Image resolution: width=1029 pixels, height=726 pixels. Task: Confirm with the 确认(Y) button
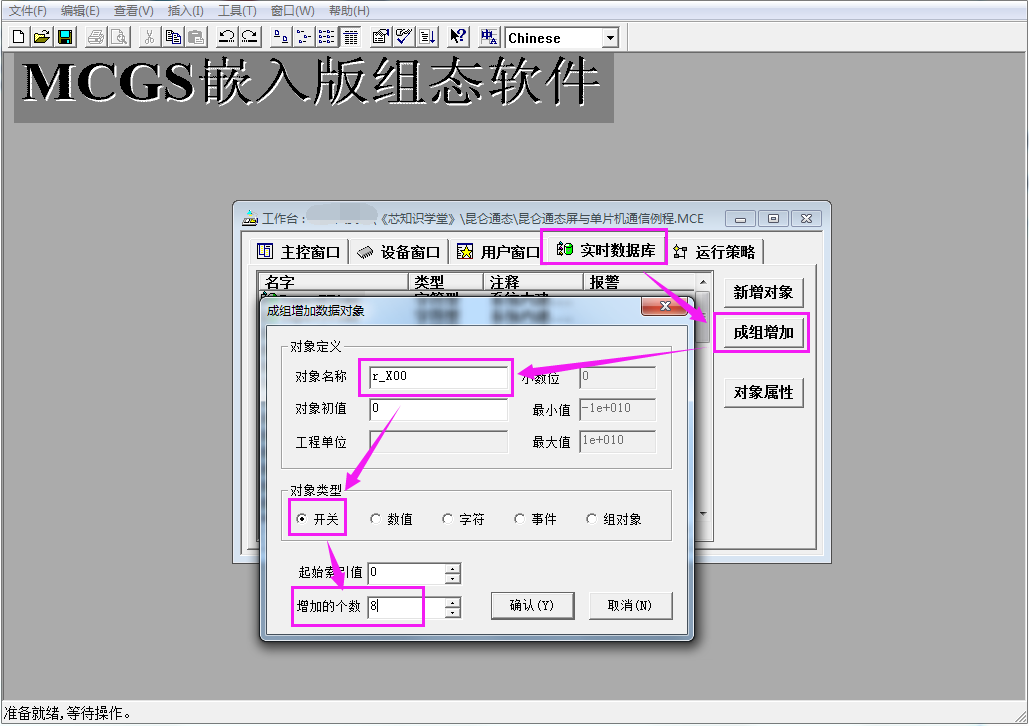pyautogui.click(x=532, y=605)
